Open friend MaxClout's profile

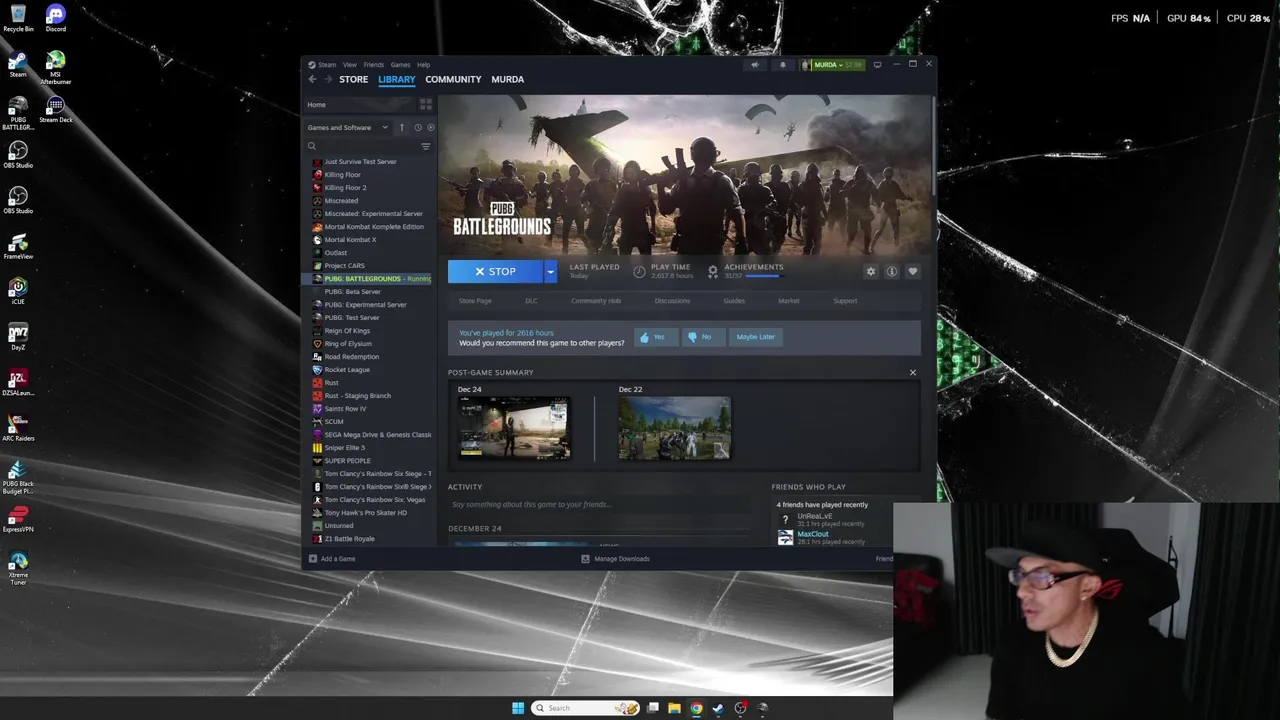pos(813,534)
